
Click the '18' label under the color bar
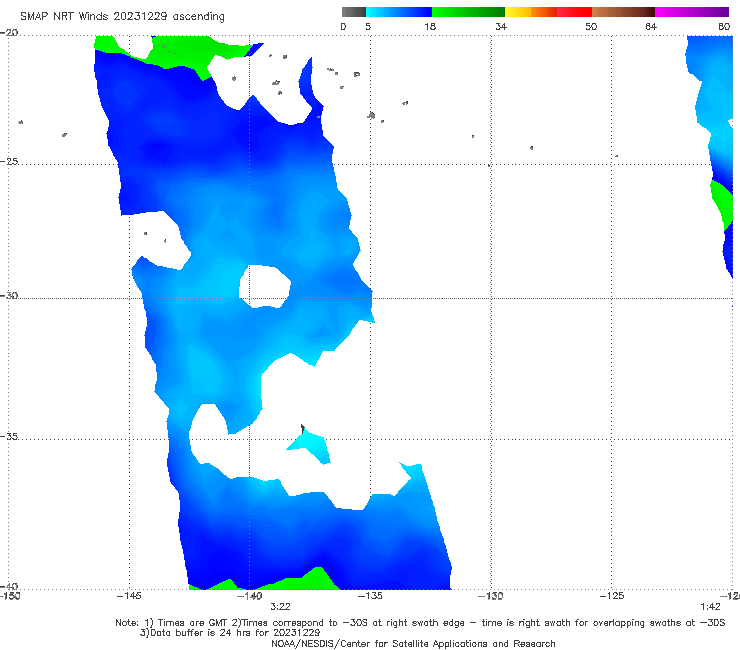click(430, 26)
